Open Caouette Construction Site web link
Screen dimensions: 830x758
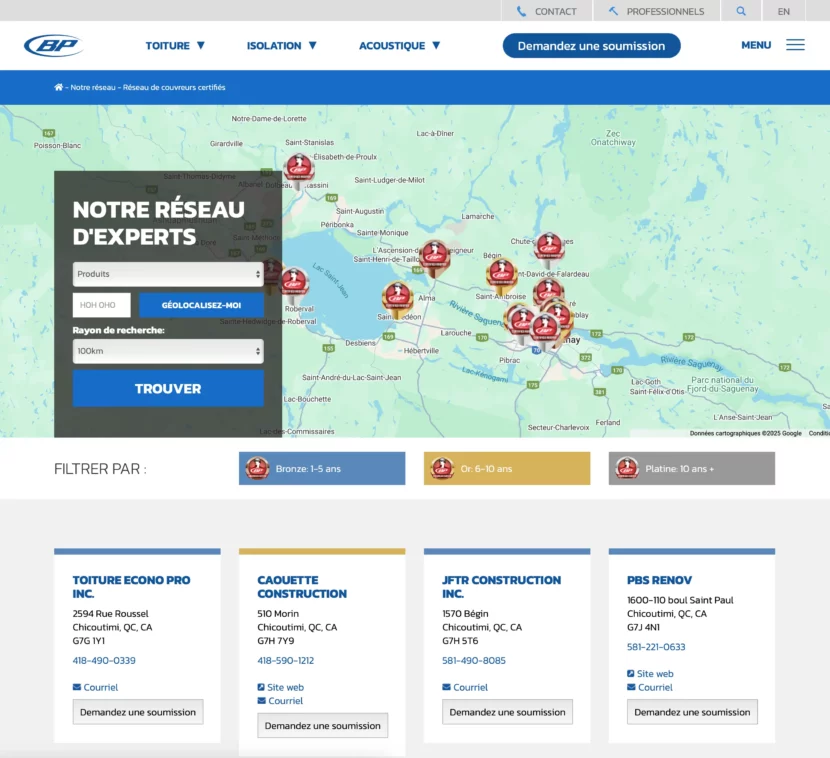pyautogui.click(x=285, y=687)
